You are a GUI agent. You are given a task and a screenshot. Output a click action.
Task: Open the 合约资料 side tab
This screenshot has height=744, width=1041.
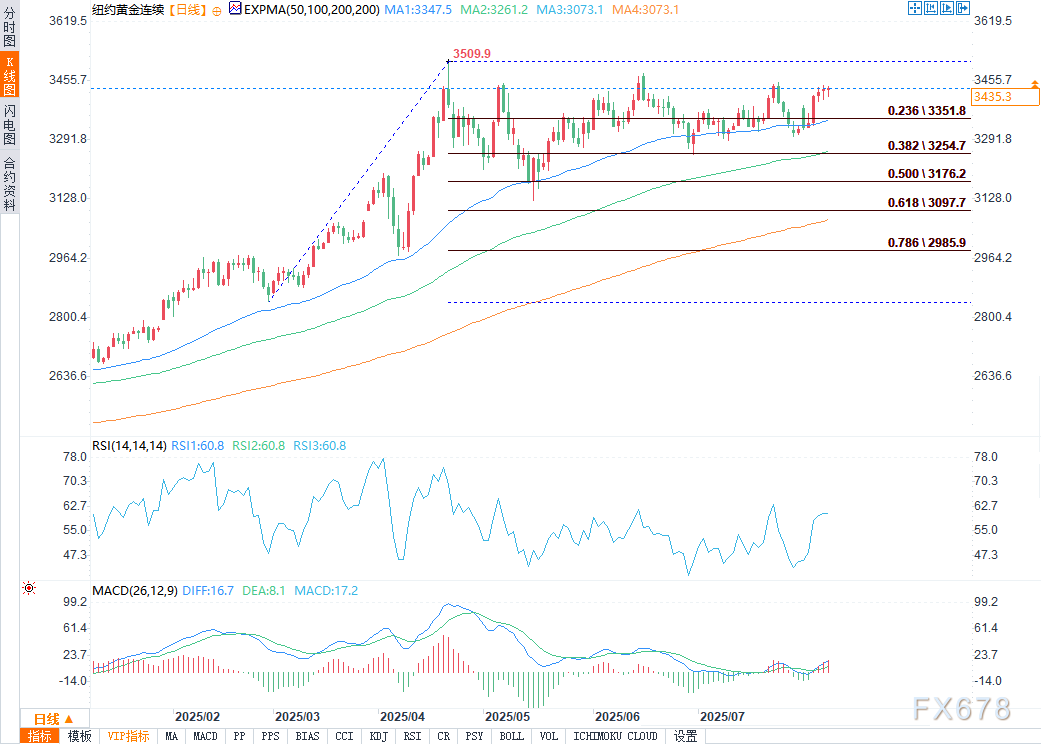coord(10,184)
